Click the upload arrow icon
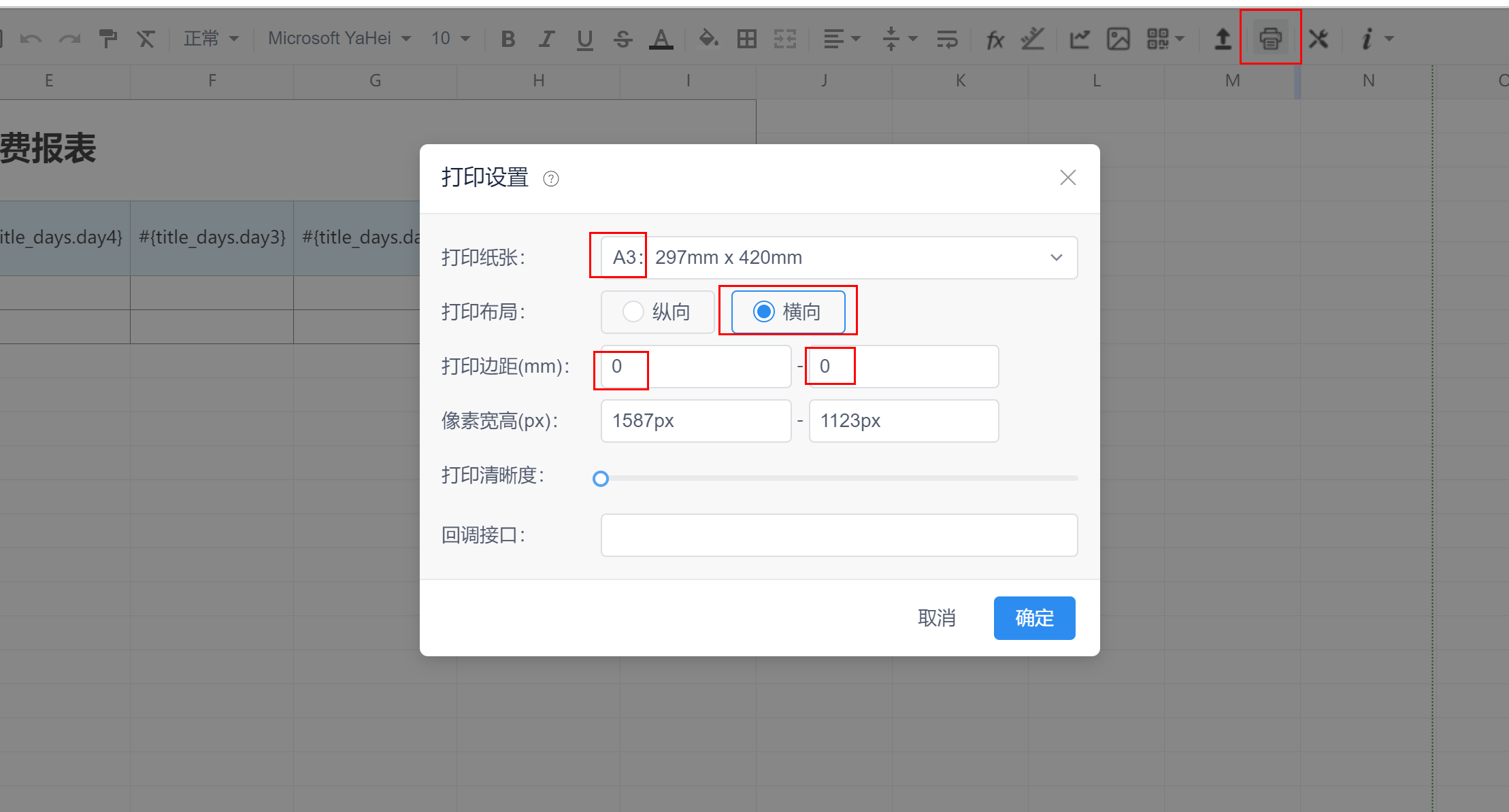The height and width of the screenshot is (812, 1509). click(x=1223, y=39)
